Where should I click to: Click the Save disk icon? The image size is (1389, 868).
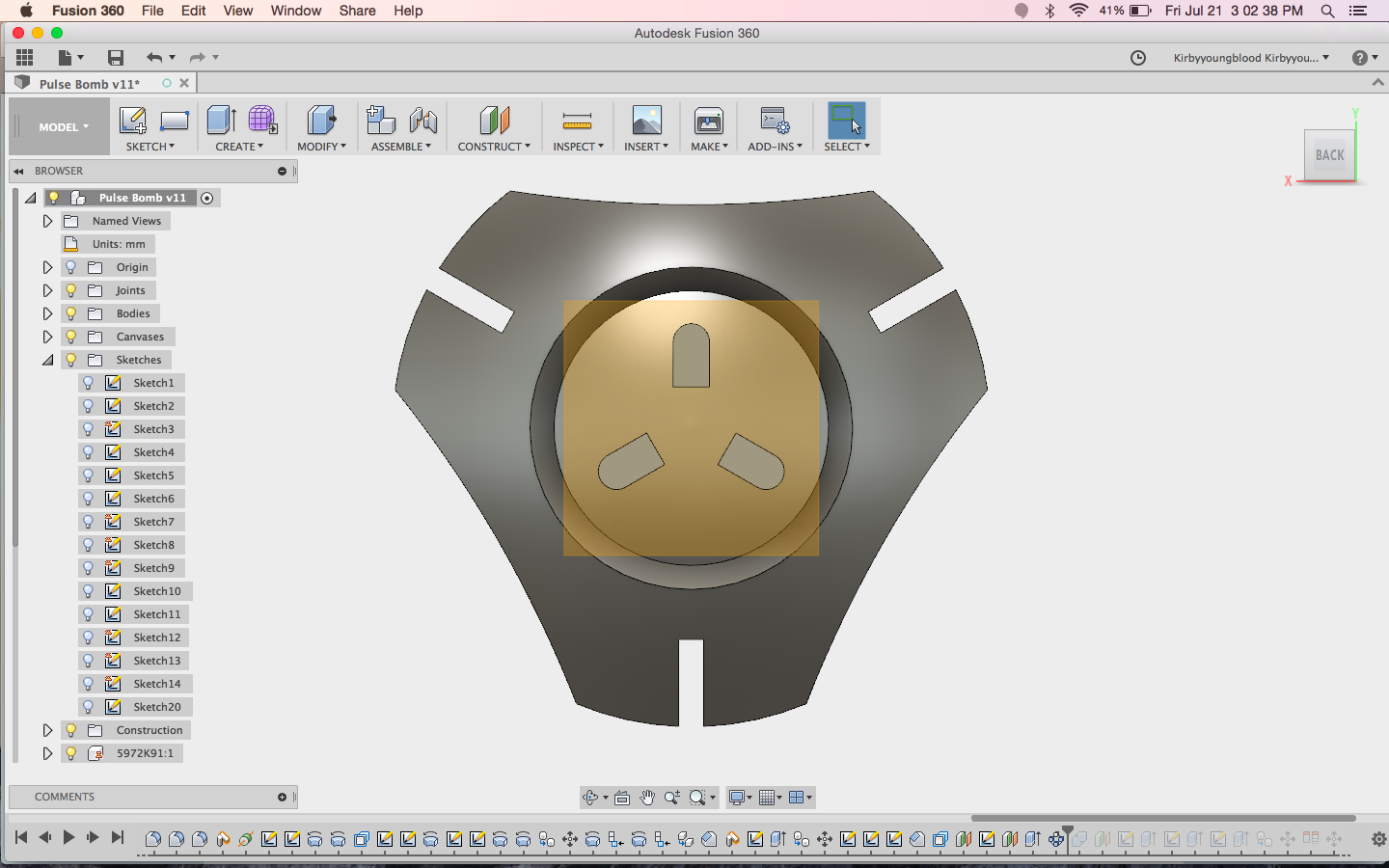point(116,58)
